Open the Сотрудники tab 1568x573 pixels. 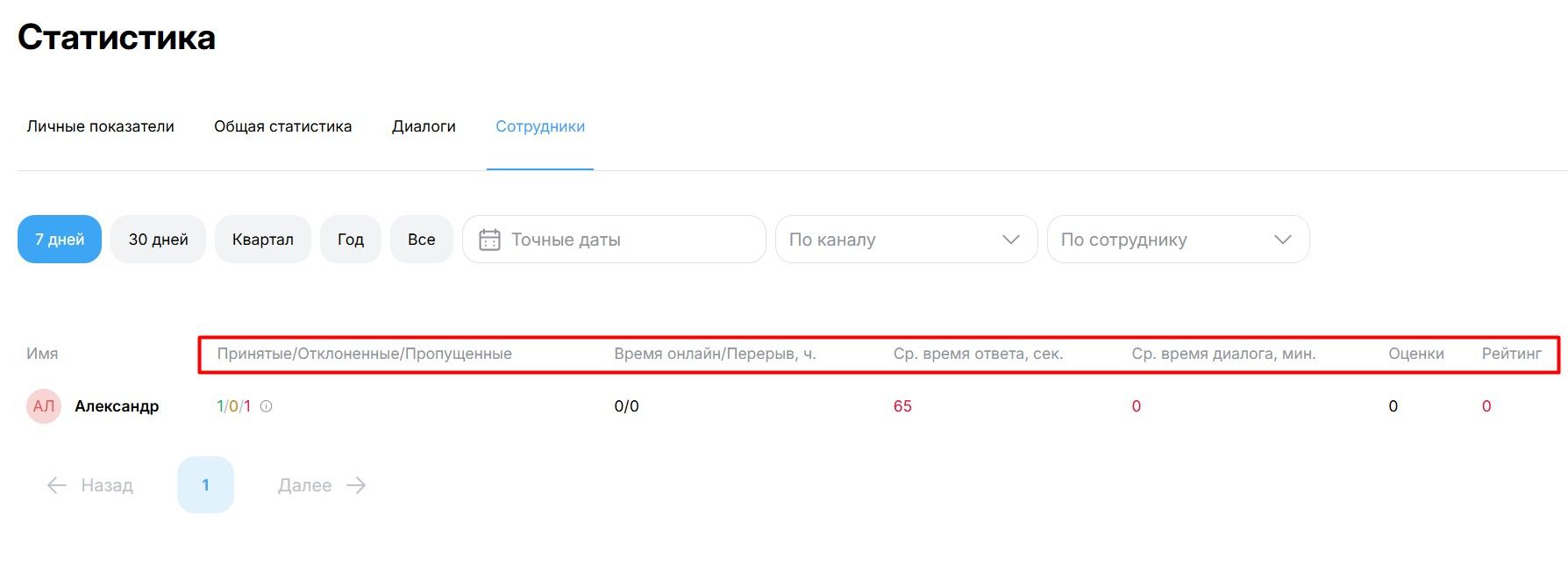(540, 126)
